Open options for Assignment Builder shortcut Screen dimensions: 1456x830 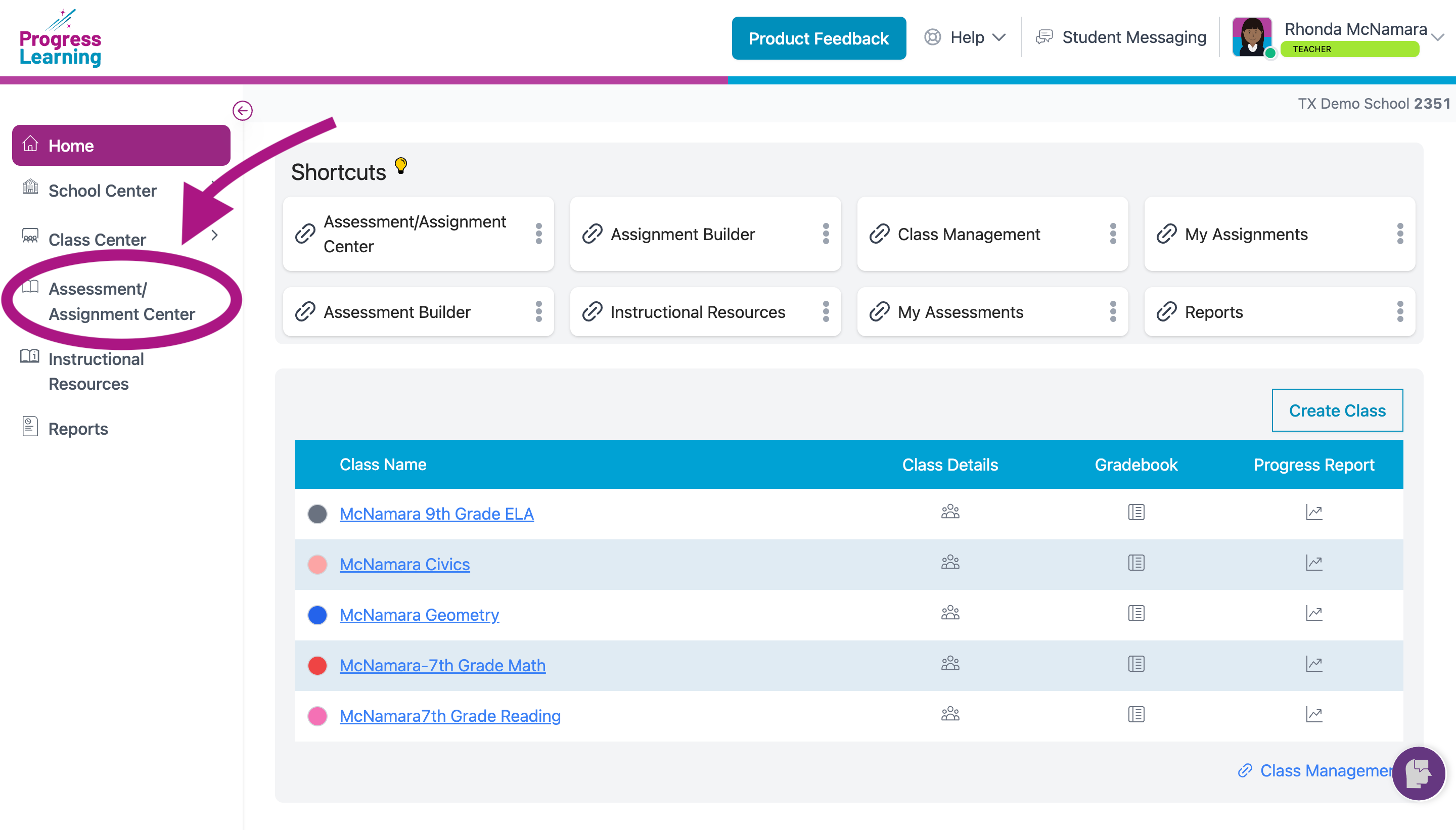(x=826, y=234)
